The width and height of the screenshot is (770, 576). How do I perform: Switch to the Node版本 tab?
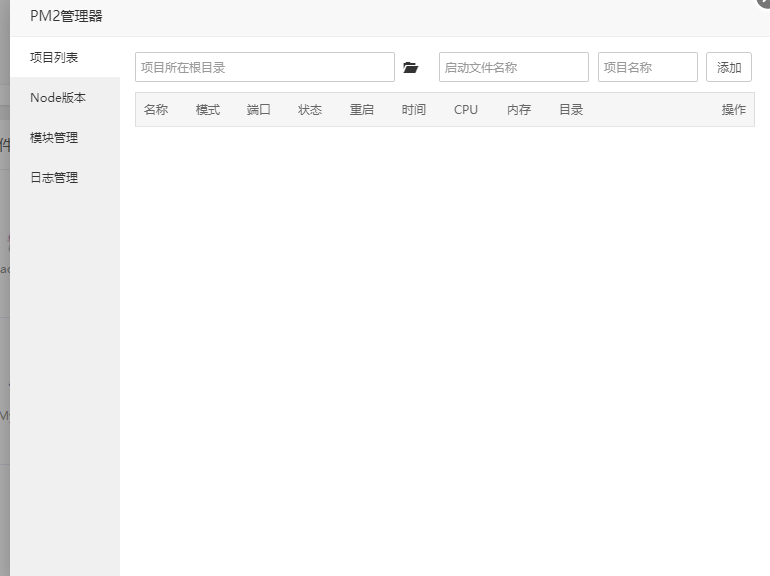pyautogui.click(x=65, y=98)
